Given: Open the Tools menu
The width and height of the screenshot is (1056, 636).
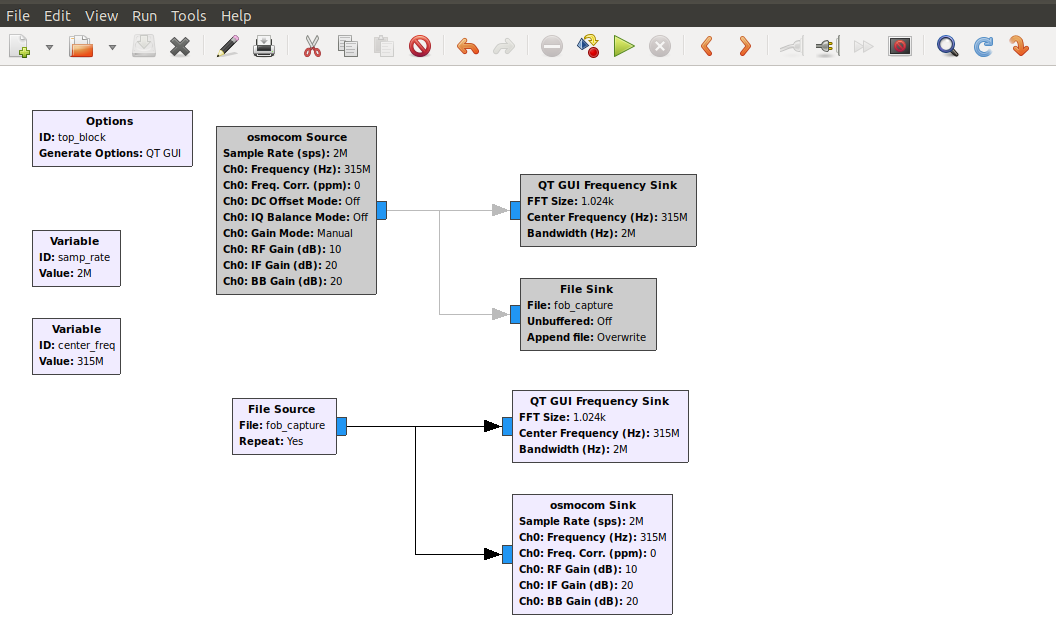Looking at the screenshot, I should click(x=189, y=15).
